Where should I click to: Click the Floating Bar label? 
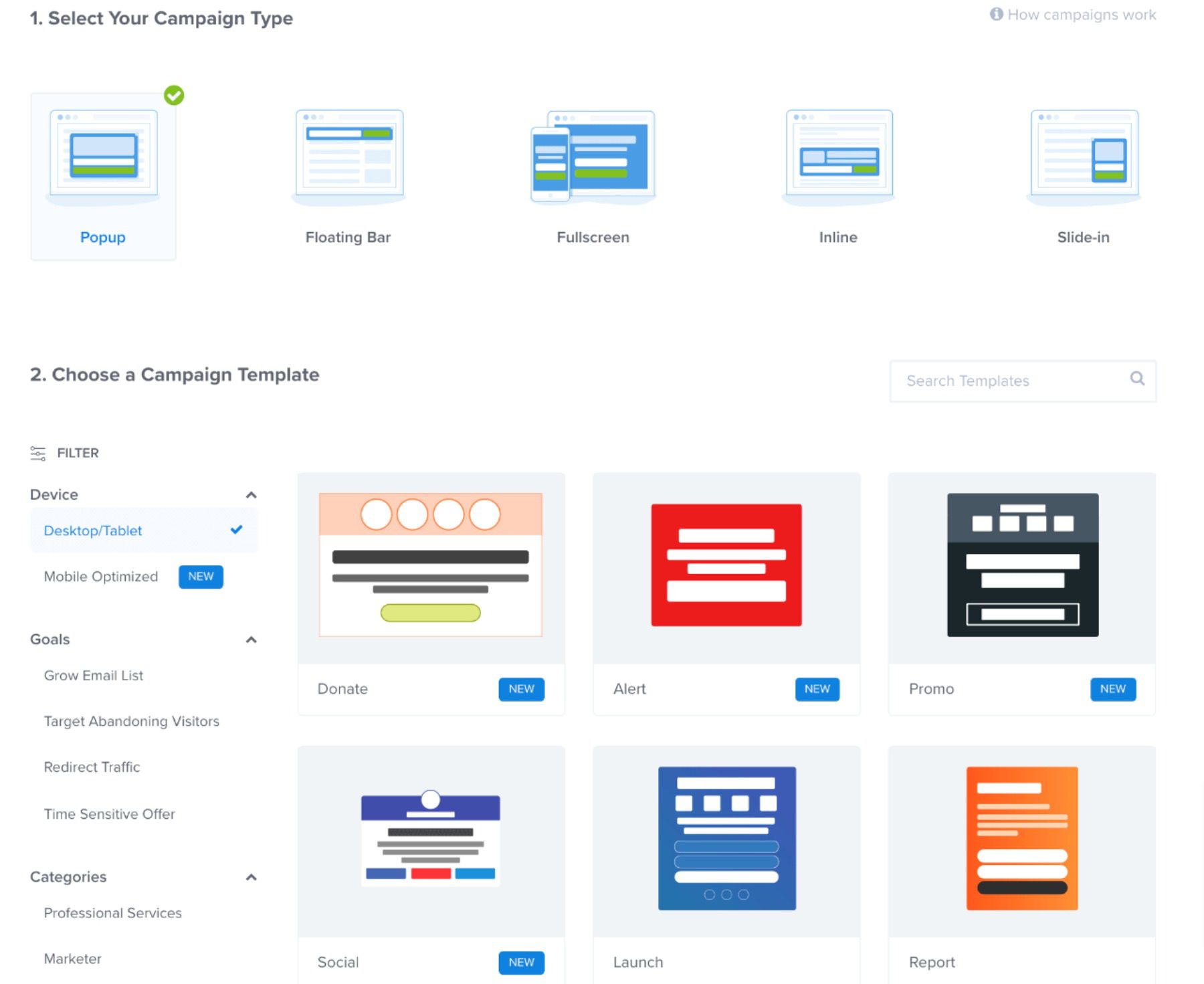pyautogui.click(x=348, y=237)
